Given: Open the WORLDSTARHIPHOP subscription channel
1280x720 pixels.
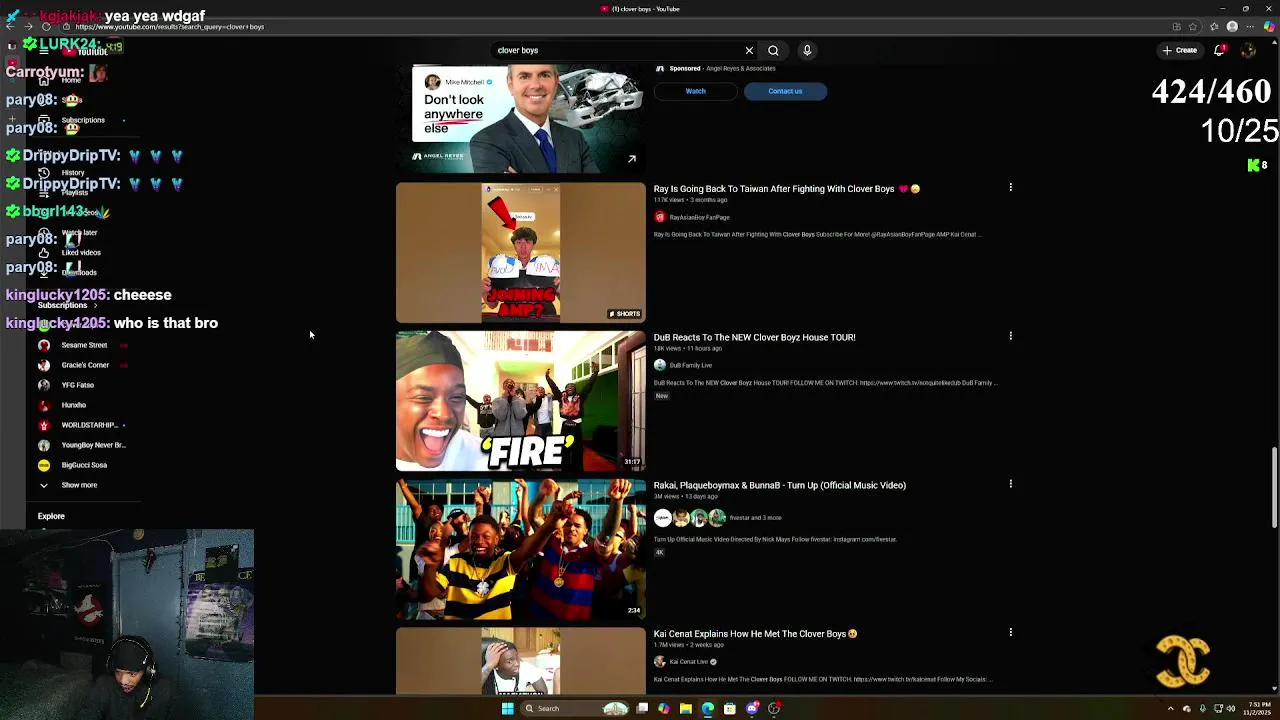Looking at the screenshot, I should click(x=89, y=425).
